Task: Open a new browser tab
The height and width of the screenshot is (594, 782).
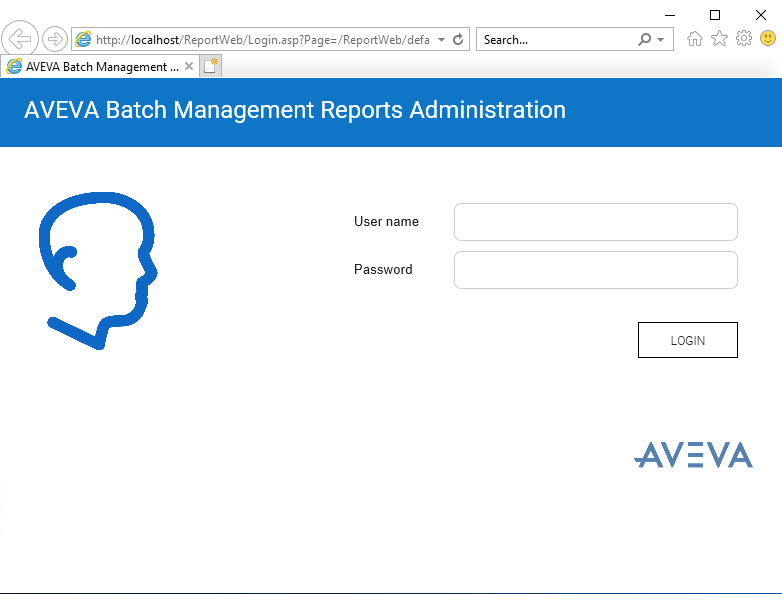Action: (210, 66)
